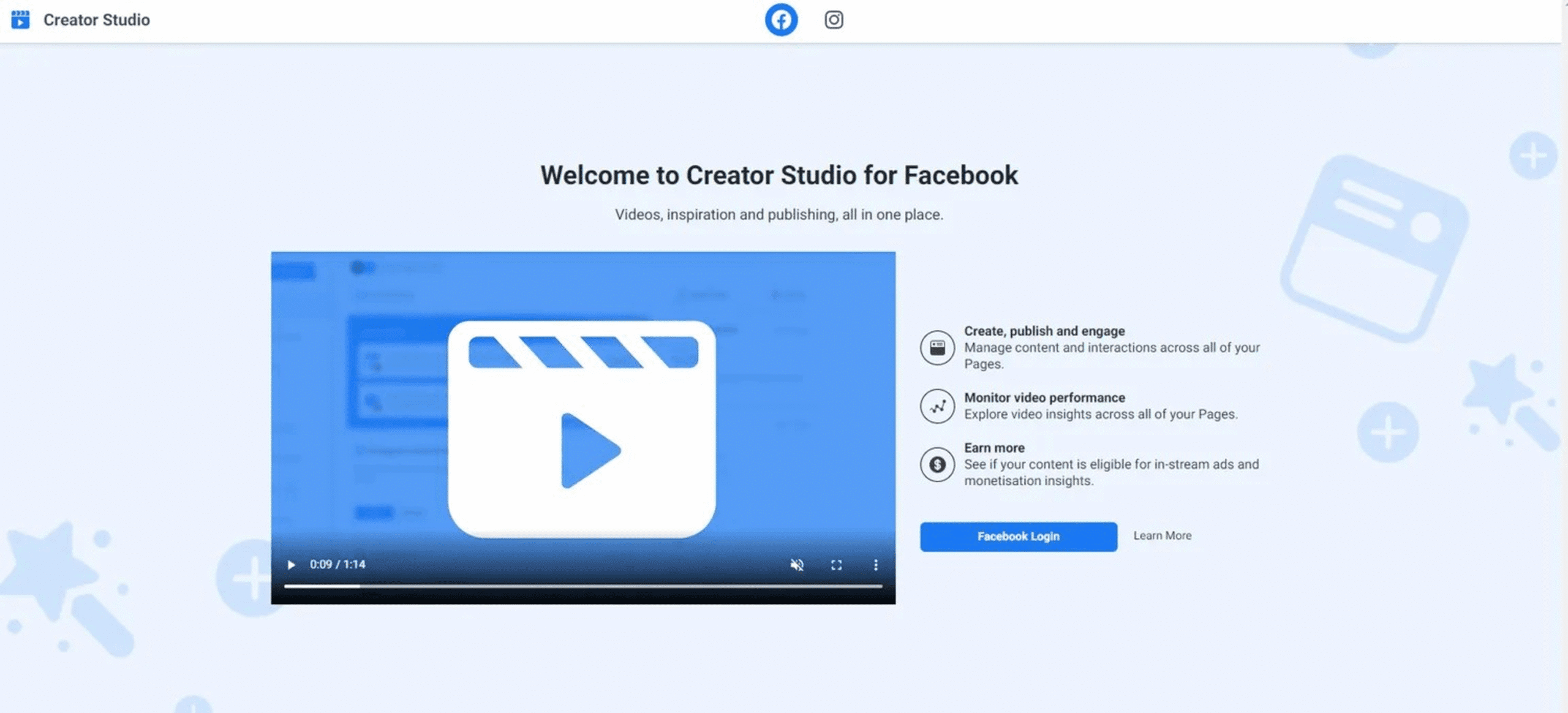Enter fullscreen video mode
The height and width of the screenshot is (713, 1568).
[836, 565]
